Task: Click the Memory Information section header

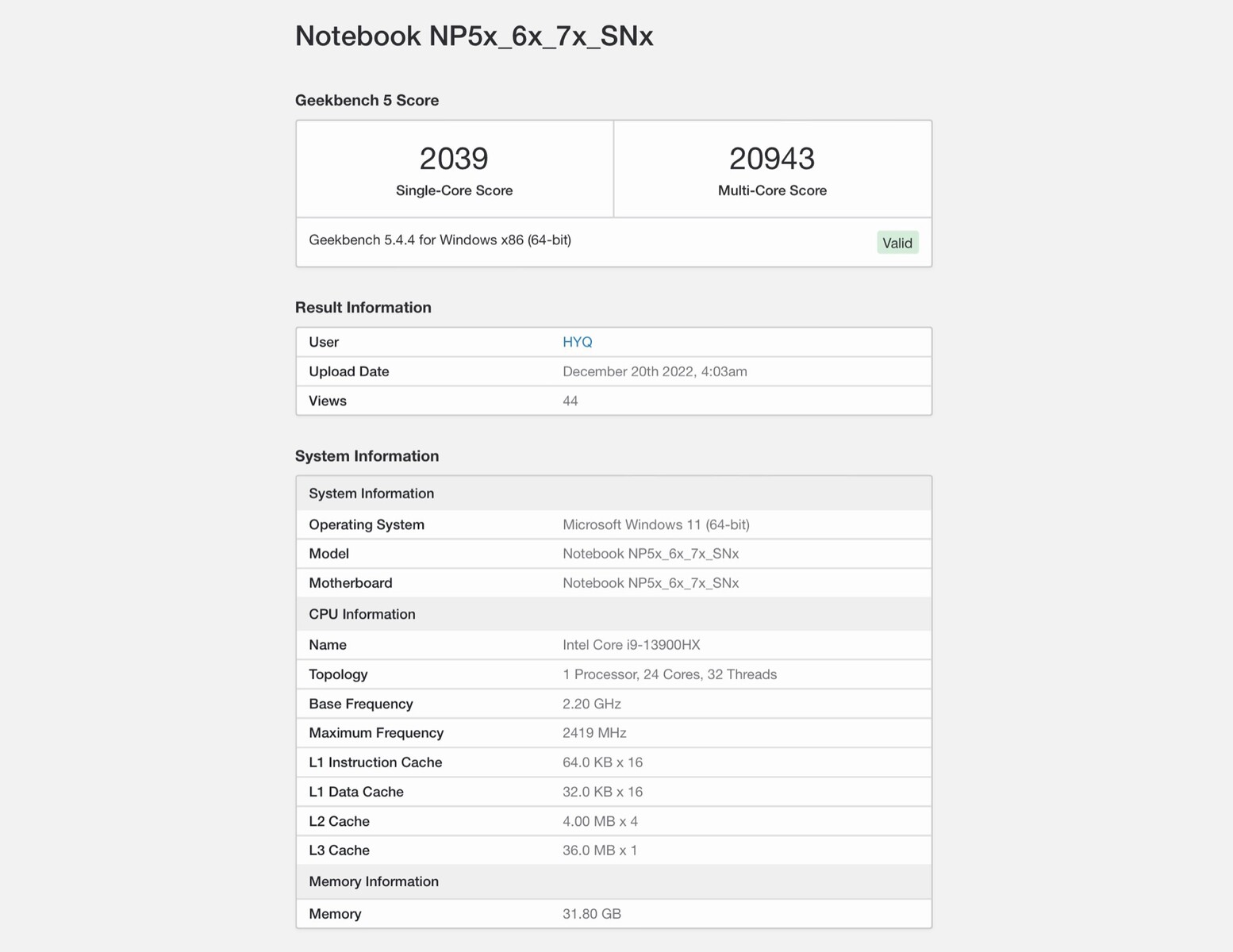Action: click(613, 881)
